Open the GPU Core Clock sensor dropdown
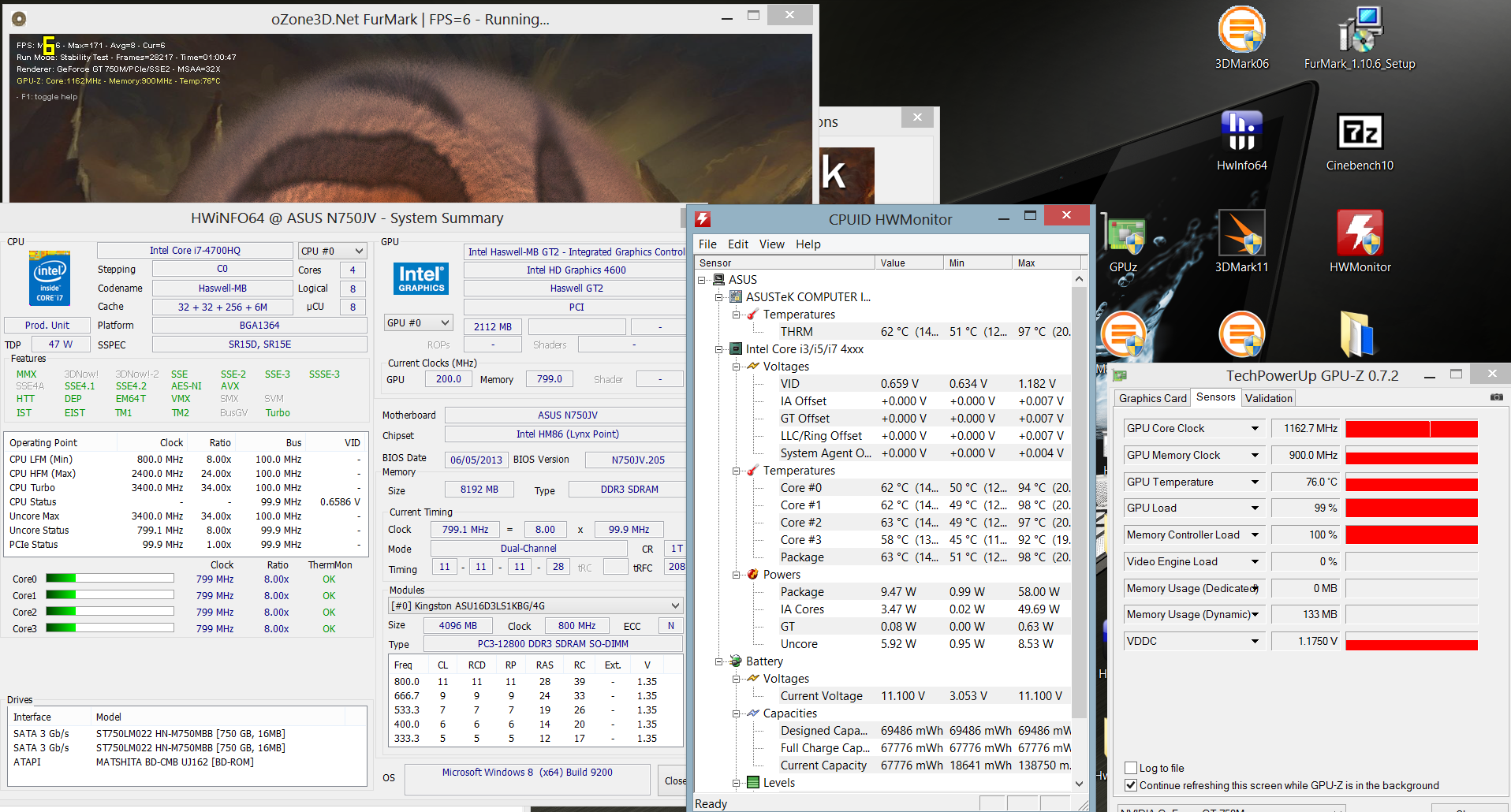 [x=1255, y=428]
